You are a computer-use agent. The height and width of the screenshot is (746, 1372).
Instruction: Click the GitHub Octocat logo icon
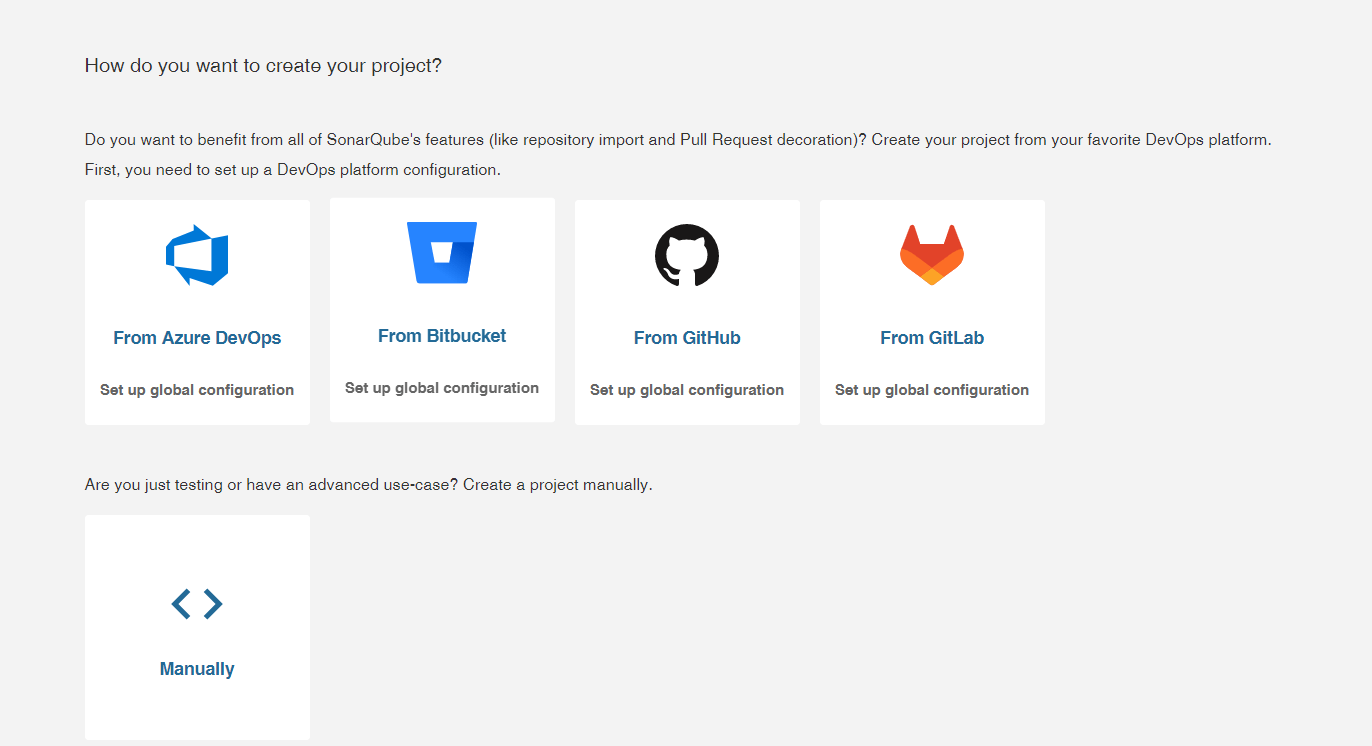687,255
